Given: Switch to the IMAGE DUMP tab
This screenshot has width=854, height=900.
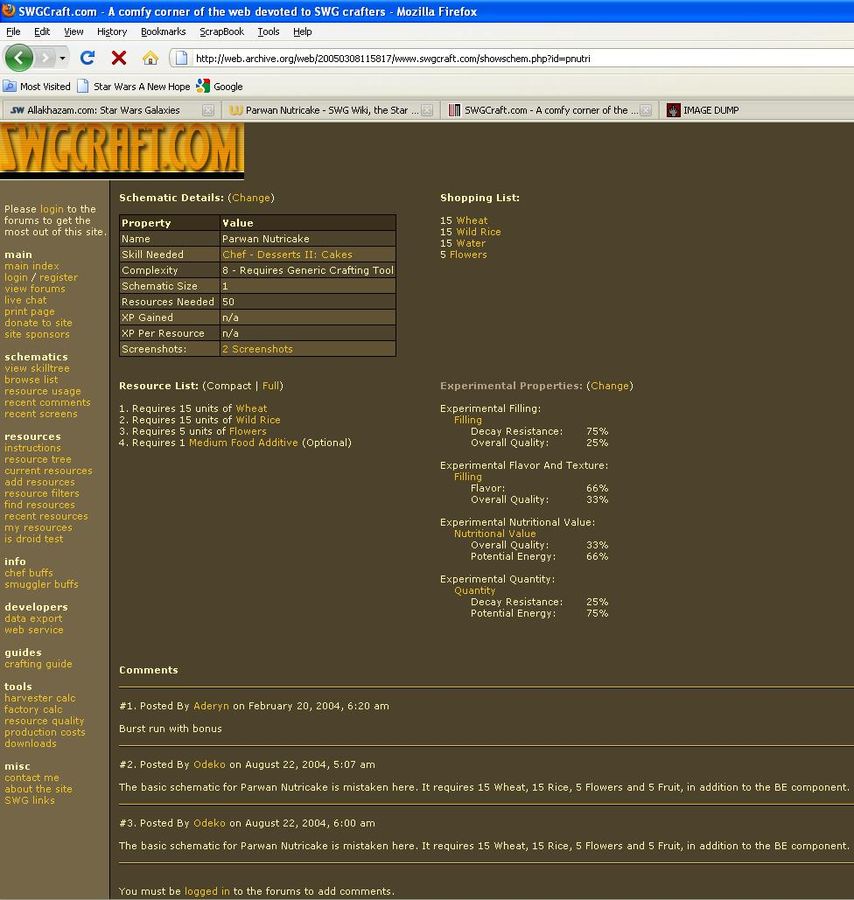Looking at the screenshot, I should [710, 111].
